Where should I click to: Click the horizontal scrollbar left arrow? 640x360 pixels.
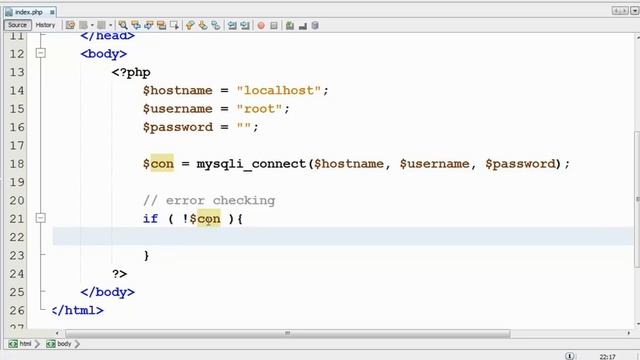pyautogui.click(x=57, y=333)
